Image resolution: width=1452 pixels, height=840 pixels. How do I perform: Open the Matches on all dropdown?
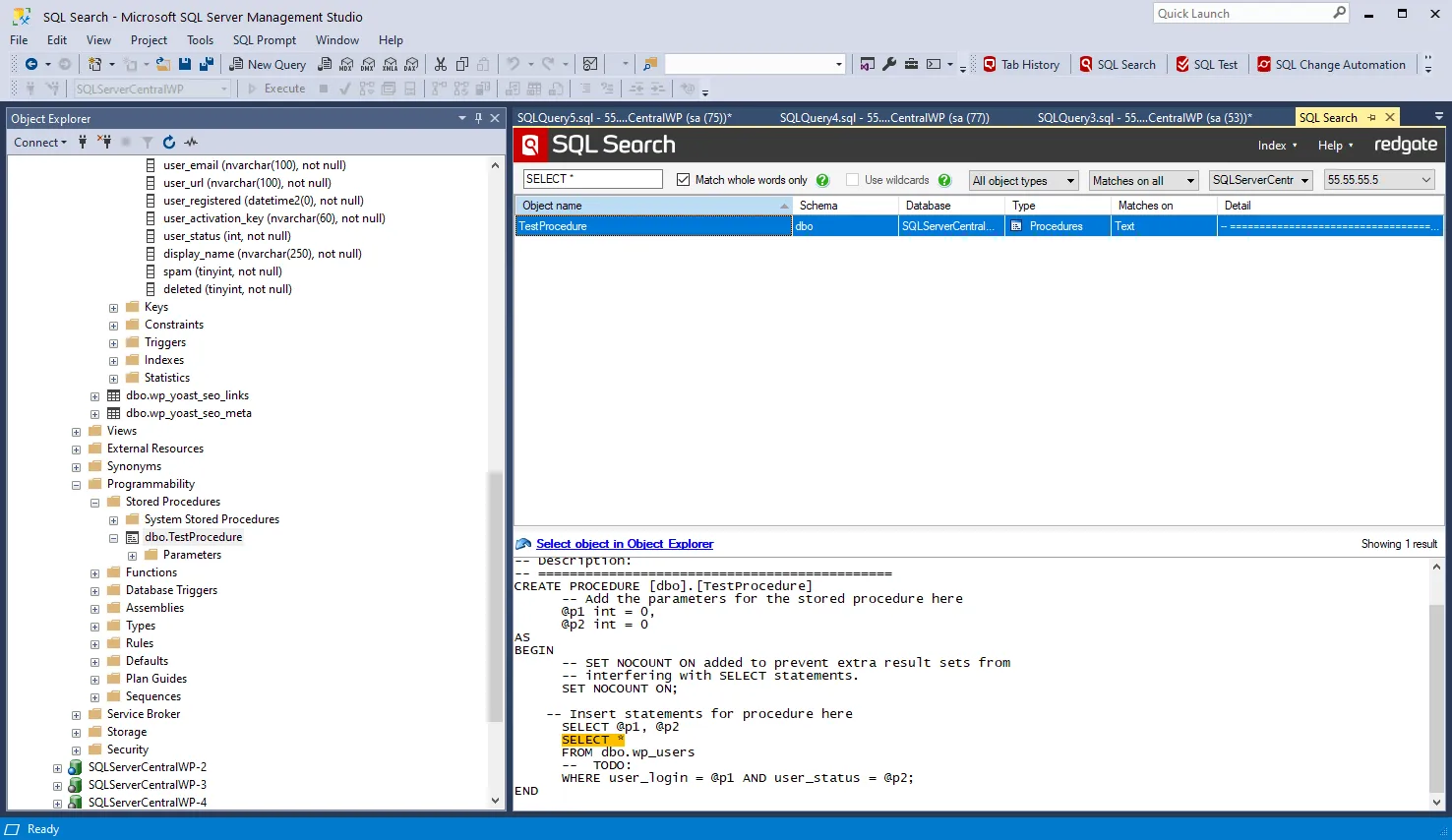pos(1143,180)
